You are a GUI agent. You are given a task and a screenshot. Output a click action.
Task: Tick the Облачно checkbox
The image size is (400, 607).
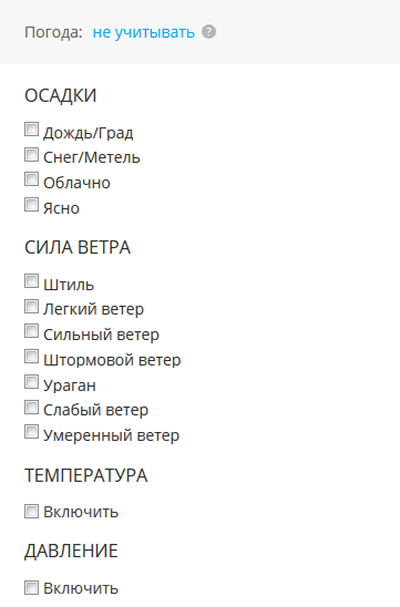pos(31,179)
